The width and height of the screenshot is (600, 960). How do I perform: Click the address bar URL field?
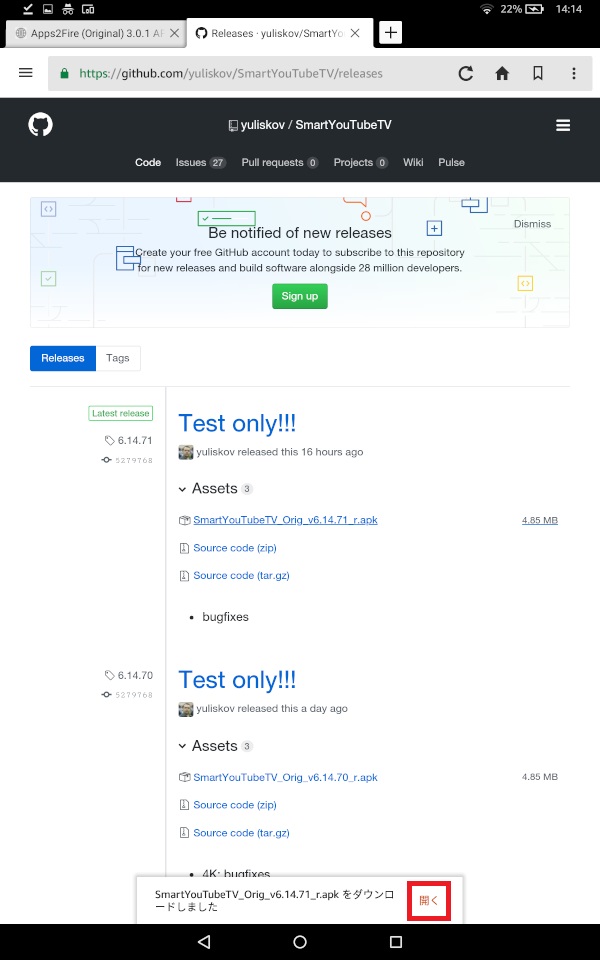tap(249, 73)
